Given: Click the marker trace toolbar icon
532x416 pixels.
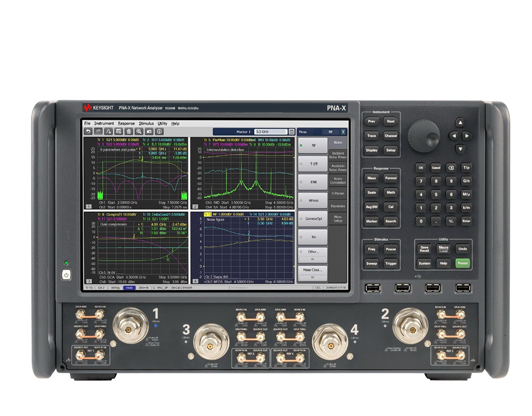Looking at the screenshot, I should pos(108,131).
